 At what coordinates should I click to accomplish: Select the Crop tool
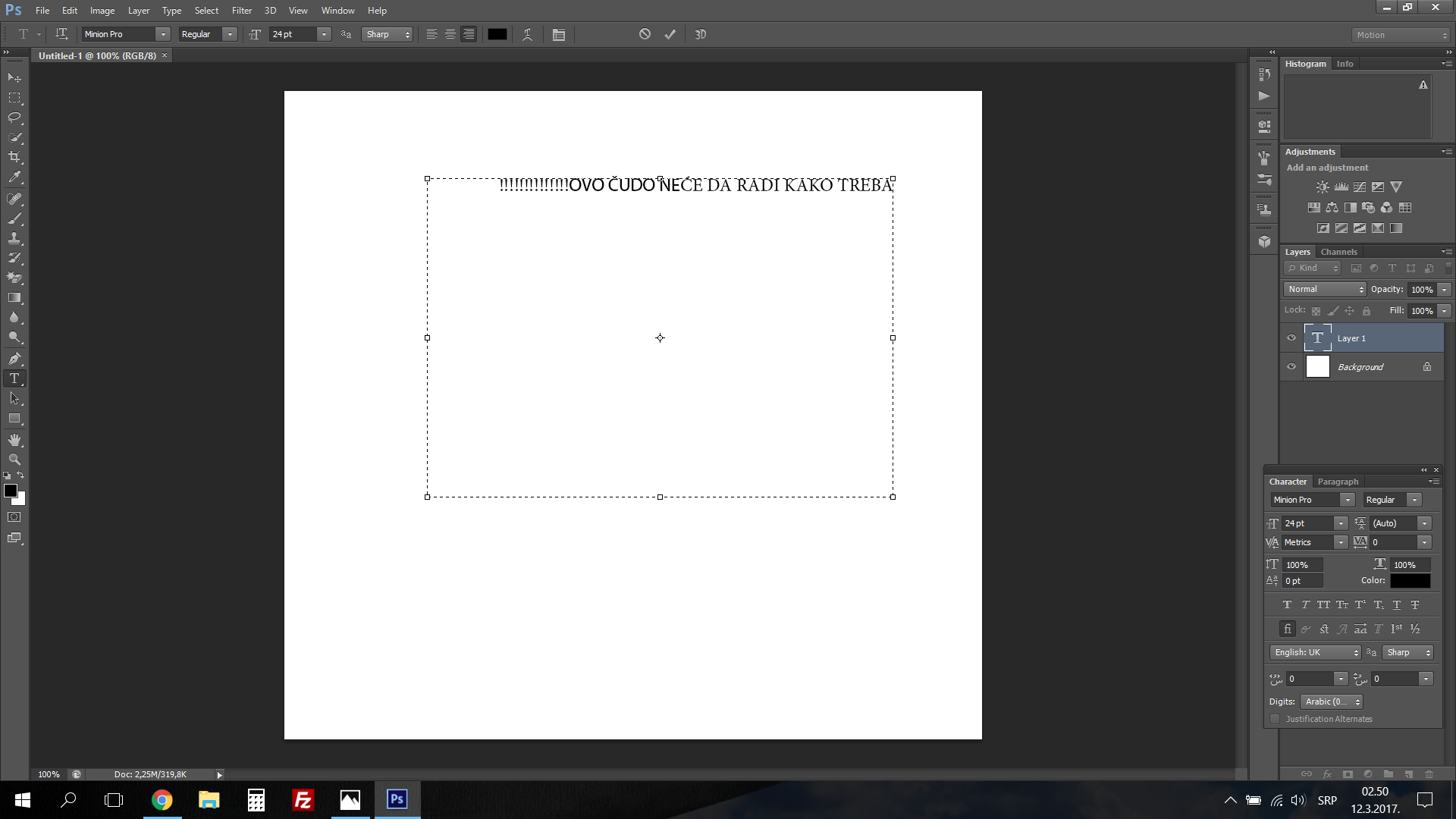(x=14, y=157)
